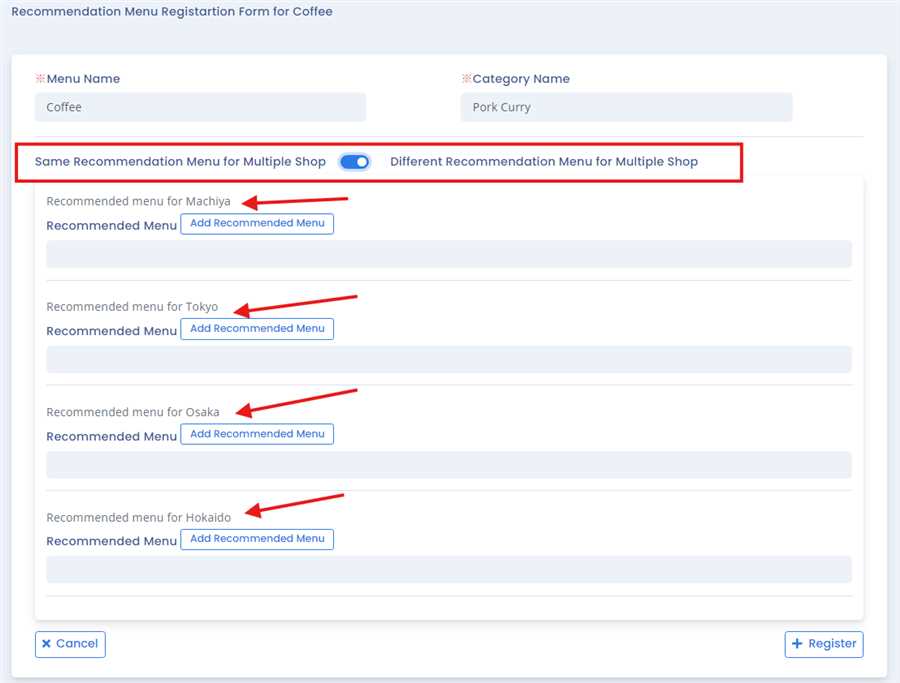Image resolution: width=900 pixels, height=683 pixels.
Task: Click the X icon on the Cancel button
Action: coord(46,644)
